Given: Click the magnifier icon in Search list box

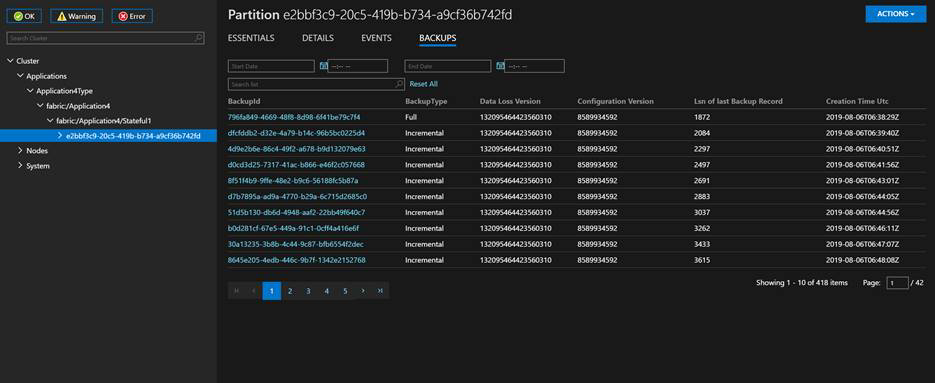Looking at the screenshot, I should [x=400, y=84].
